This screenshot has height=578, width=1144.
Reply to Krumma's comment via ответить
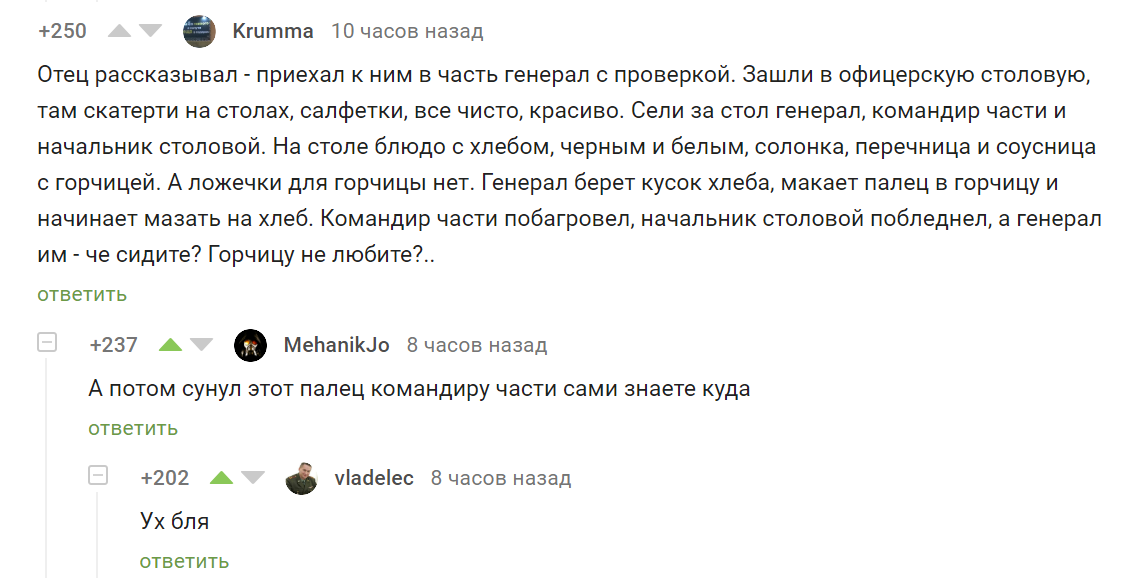click(82, 294)
